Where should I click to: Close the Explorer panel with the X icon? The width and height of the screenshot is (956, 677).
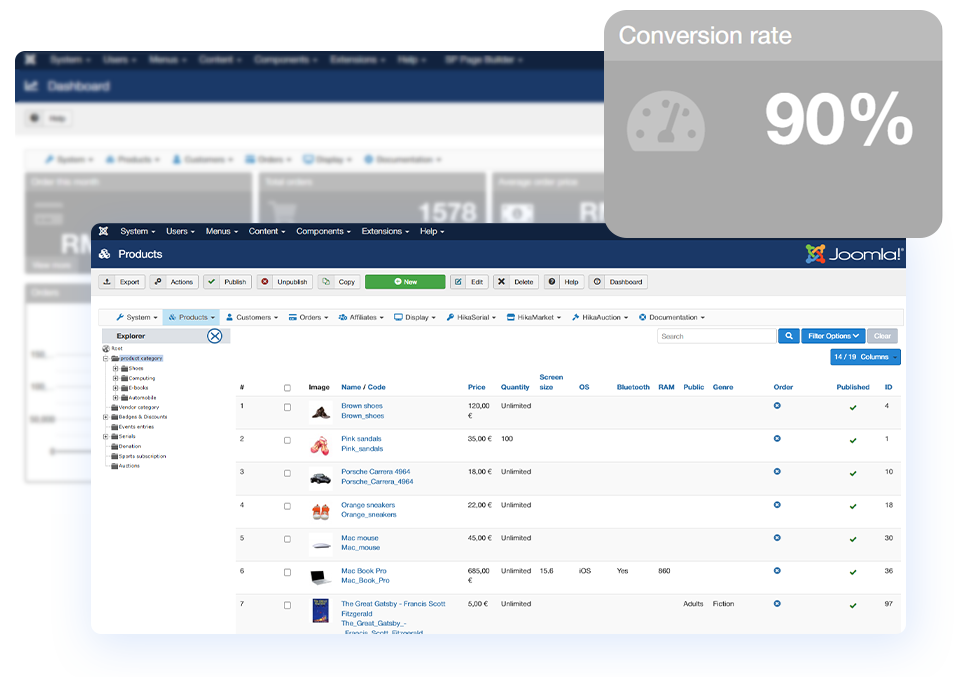click(215, 336)
